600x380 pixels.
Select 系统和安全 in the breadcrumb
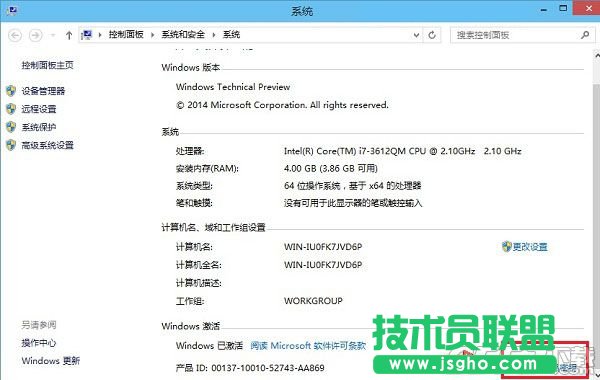pos(183,34)
